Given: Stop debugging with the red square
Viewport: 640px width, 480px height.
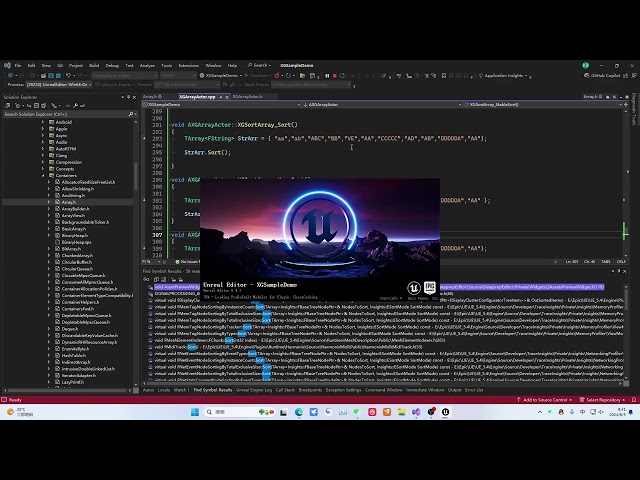Looking at the screenshot, I should pos(335,76).
